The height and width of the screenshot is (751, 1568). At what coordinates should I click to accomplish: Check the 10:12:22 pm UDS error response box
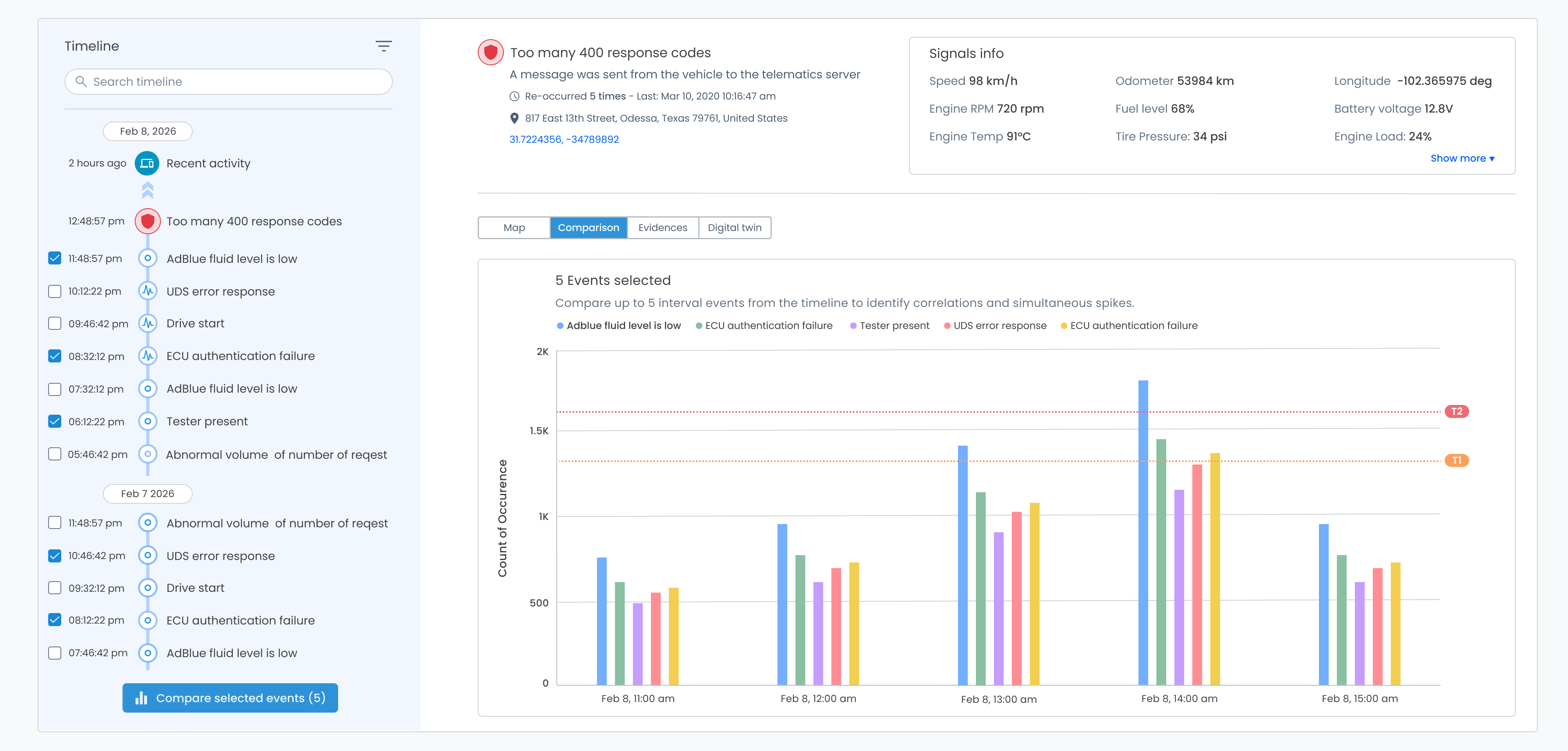55,291
